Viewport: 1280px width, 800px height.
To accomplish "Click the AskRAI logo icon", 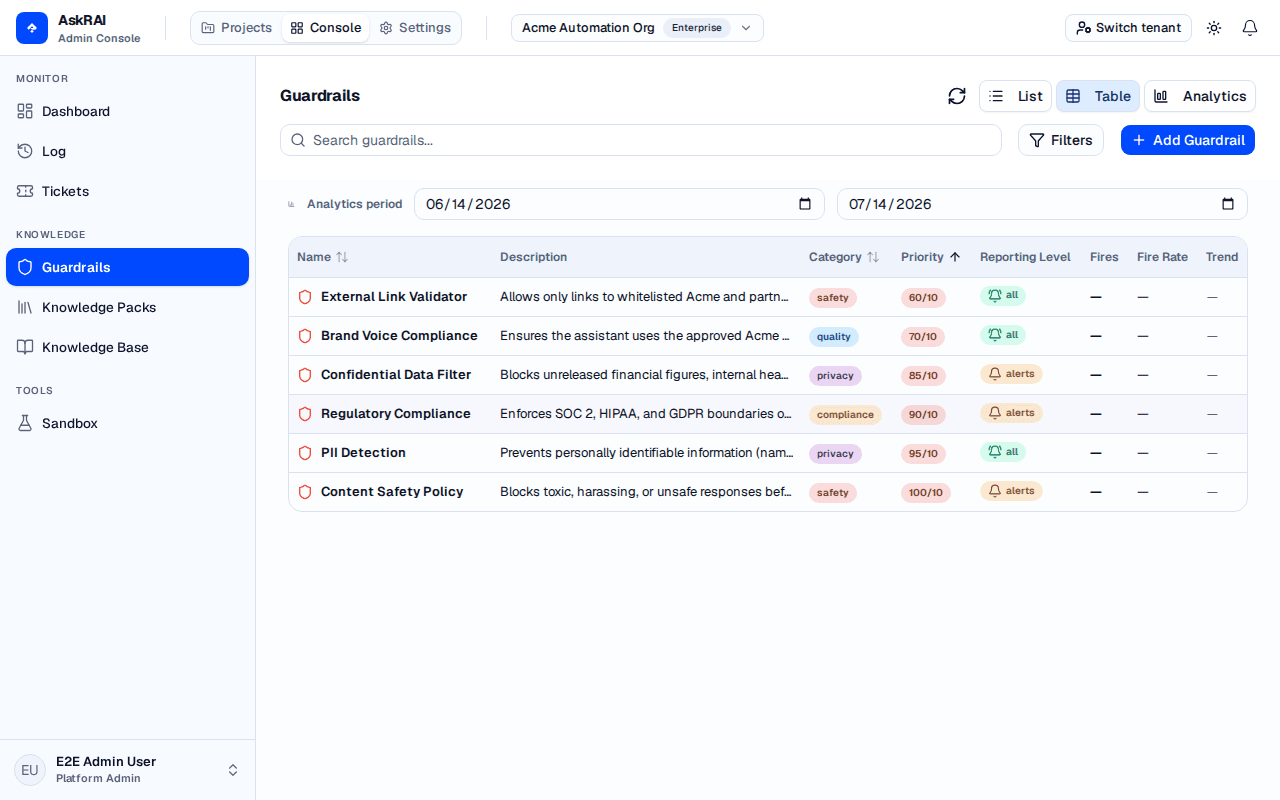I will [x=32, y=28].
